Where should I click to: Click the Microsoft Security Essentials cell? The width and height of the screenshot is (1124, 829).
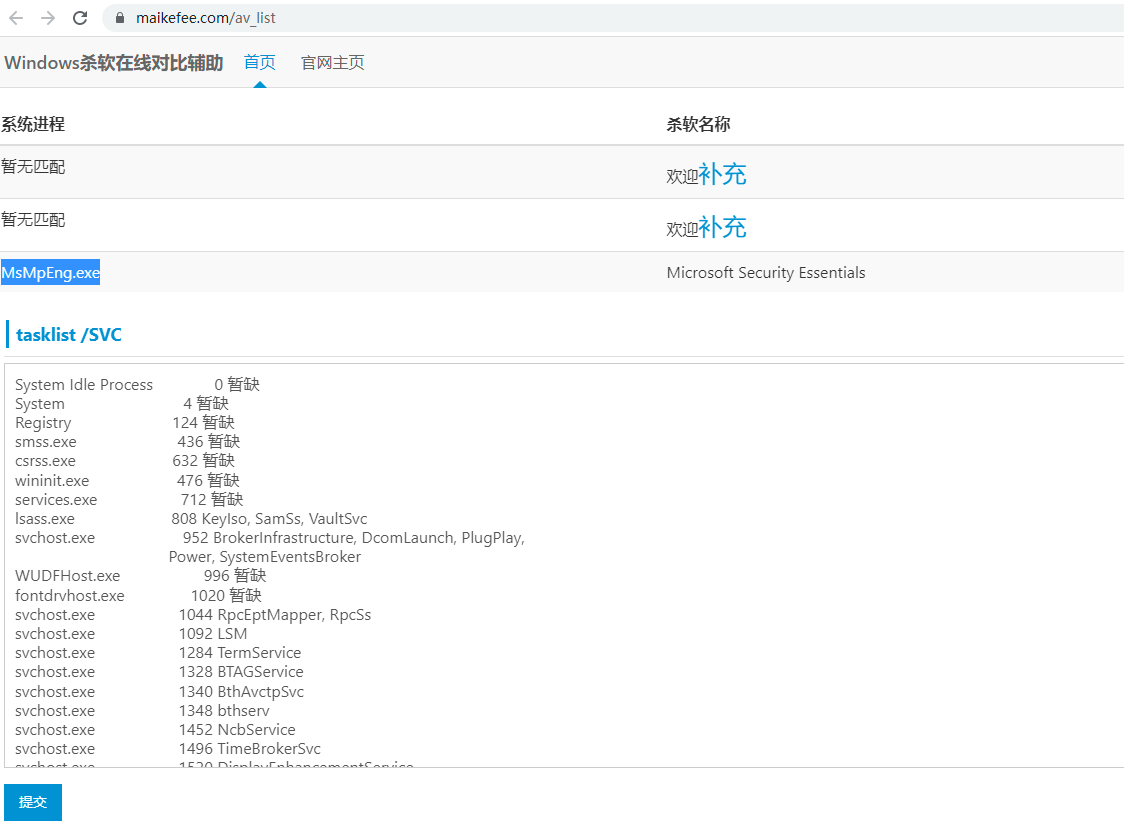tap(766, 273)
